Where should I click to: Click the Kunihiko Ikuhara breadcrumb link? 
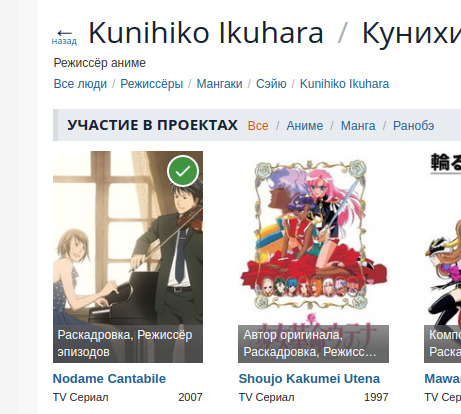(x=344, y=84)
